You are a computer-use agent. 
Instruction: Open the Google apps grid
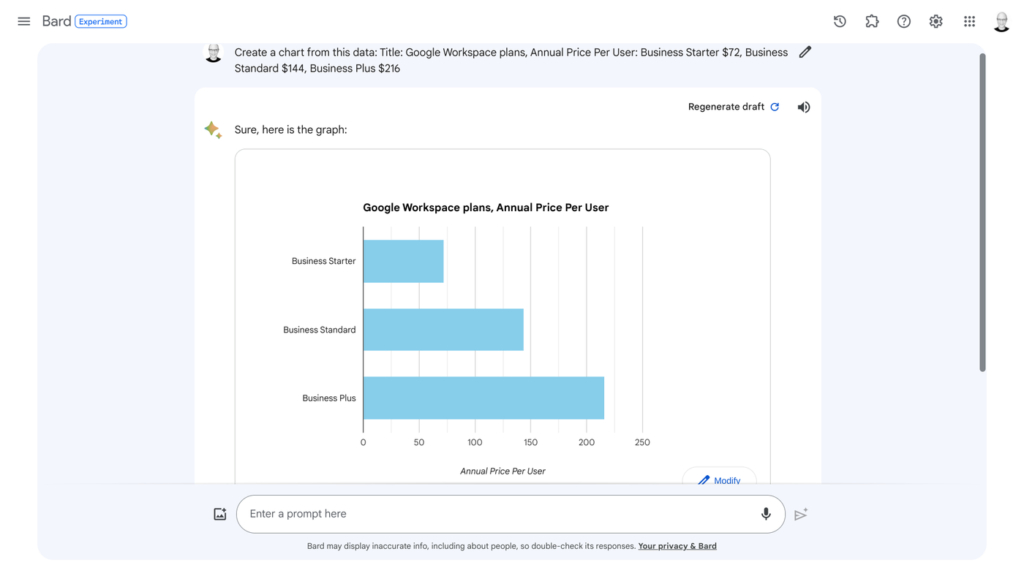click(969, 21)
